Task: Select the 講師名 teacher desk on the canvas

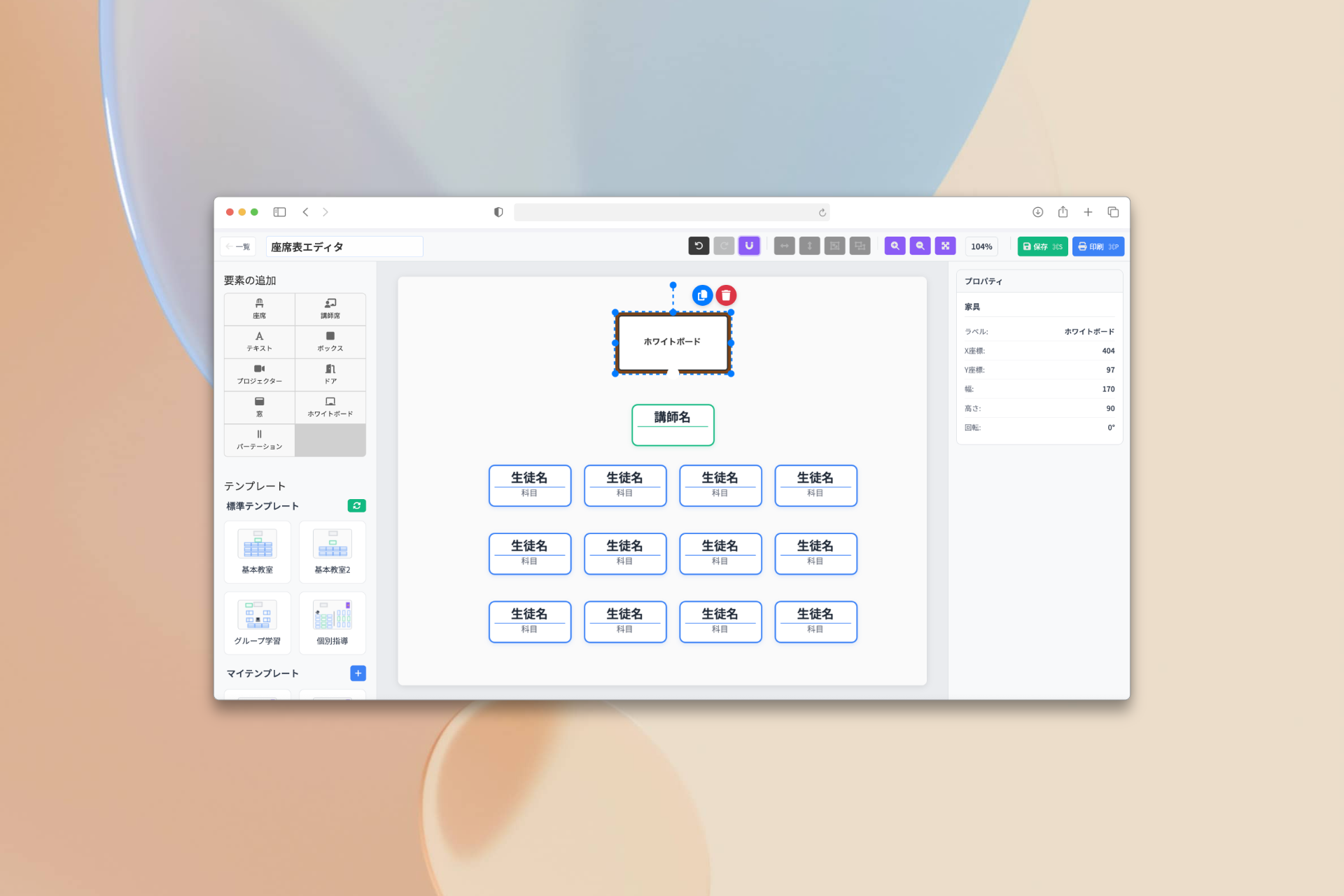Action: click(673, 424)
